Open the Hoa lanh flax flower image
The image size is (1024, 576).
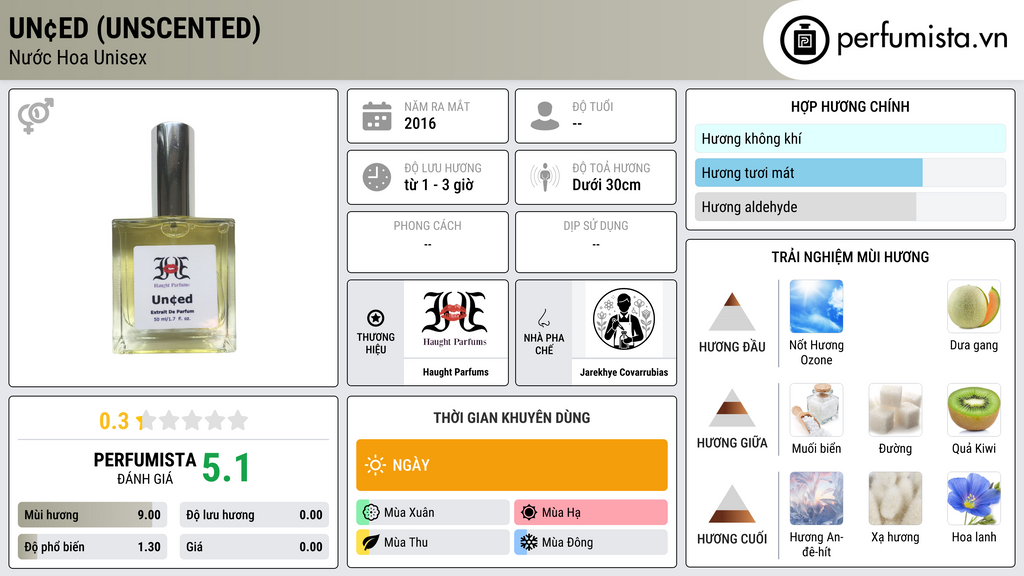(974, 499)
